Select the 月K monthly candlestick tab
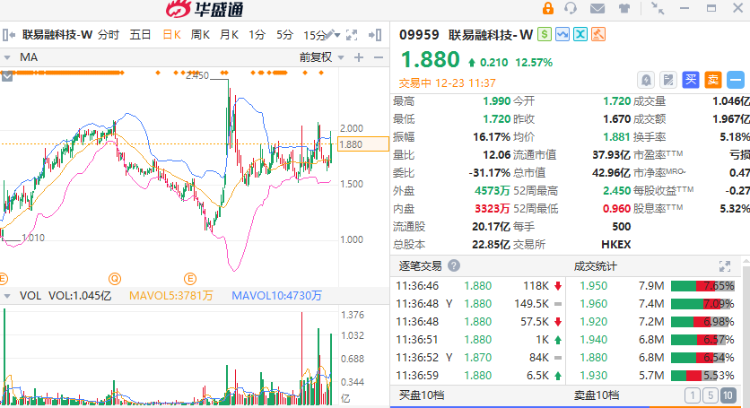Image resolution: width=750 pixels, height=408 pixels. pos(229,35)
